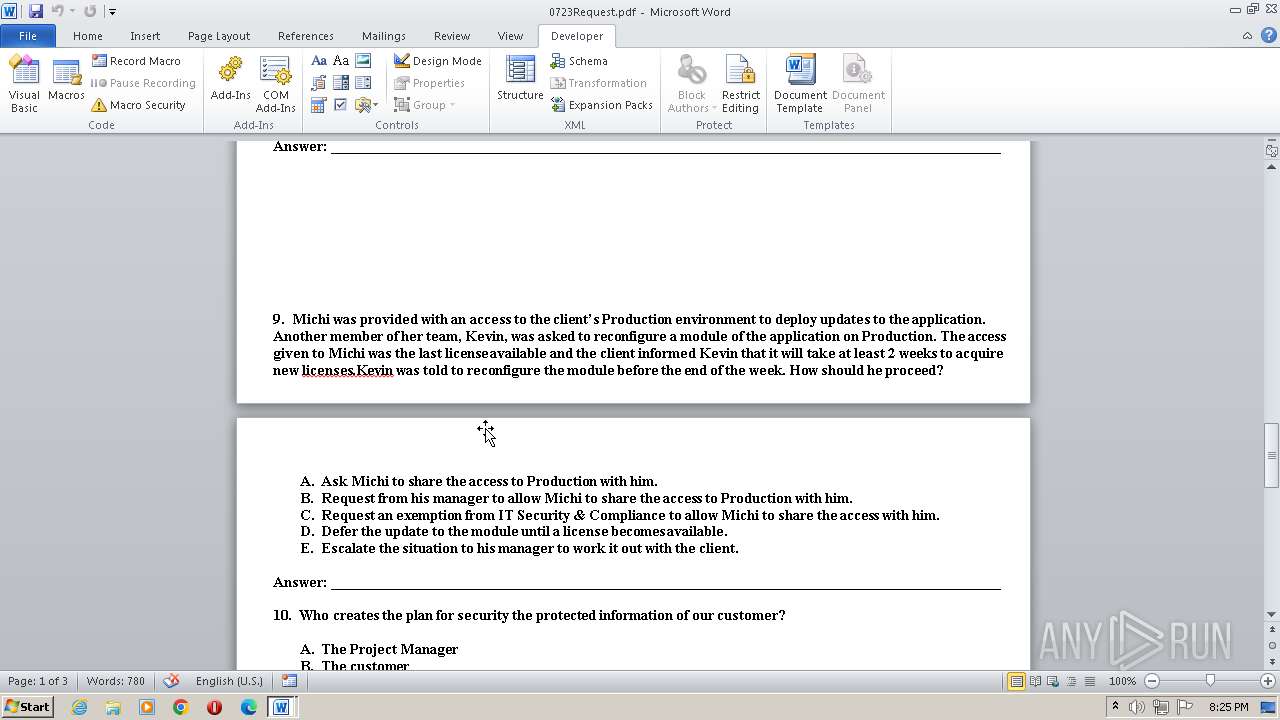Launch Google Chrome from taskbar
This screenshot has width=1280, height=720.
(180, 707)
